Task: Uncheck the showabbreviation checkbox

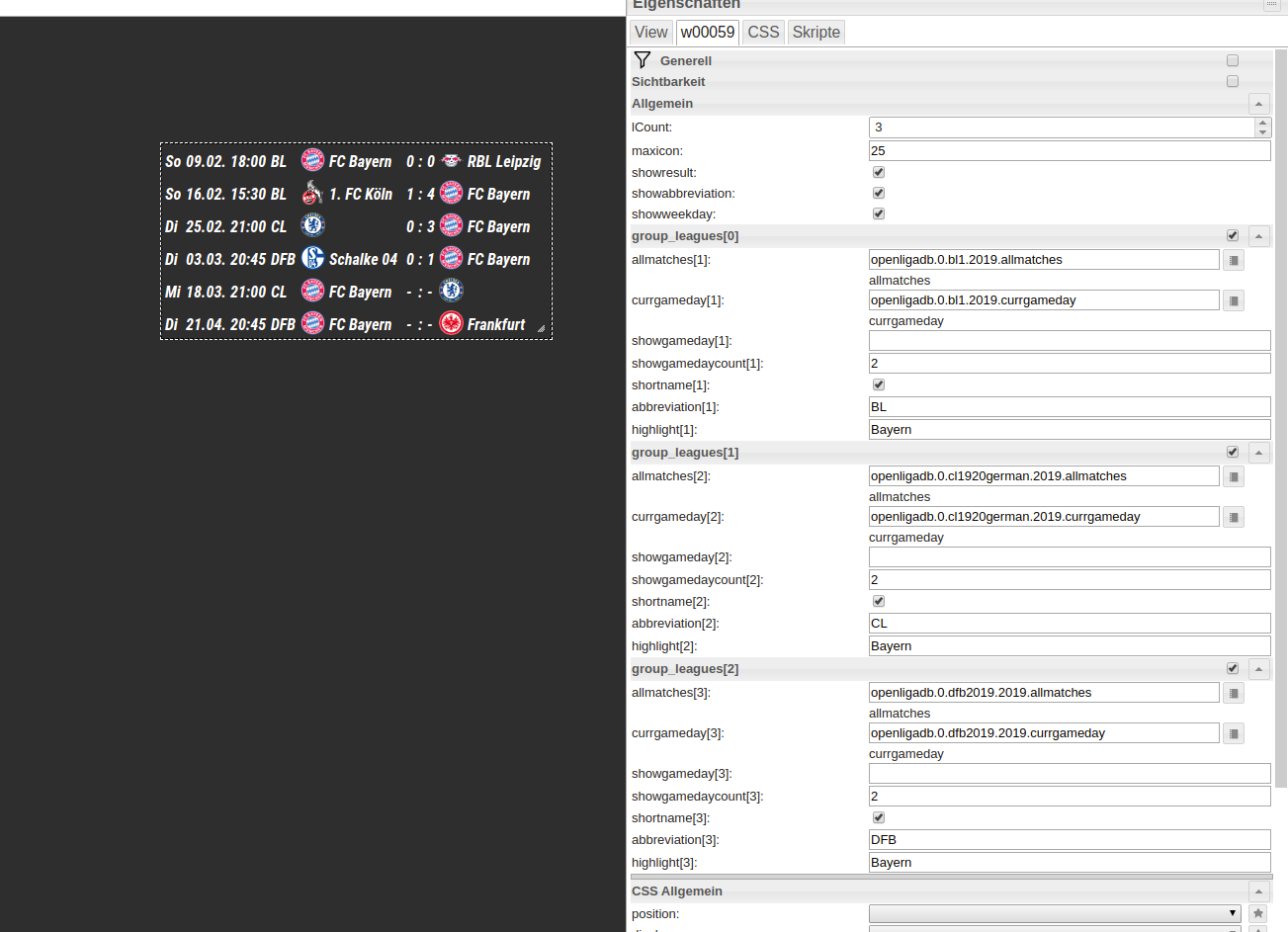Action: tap(879, 193)
